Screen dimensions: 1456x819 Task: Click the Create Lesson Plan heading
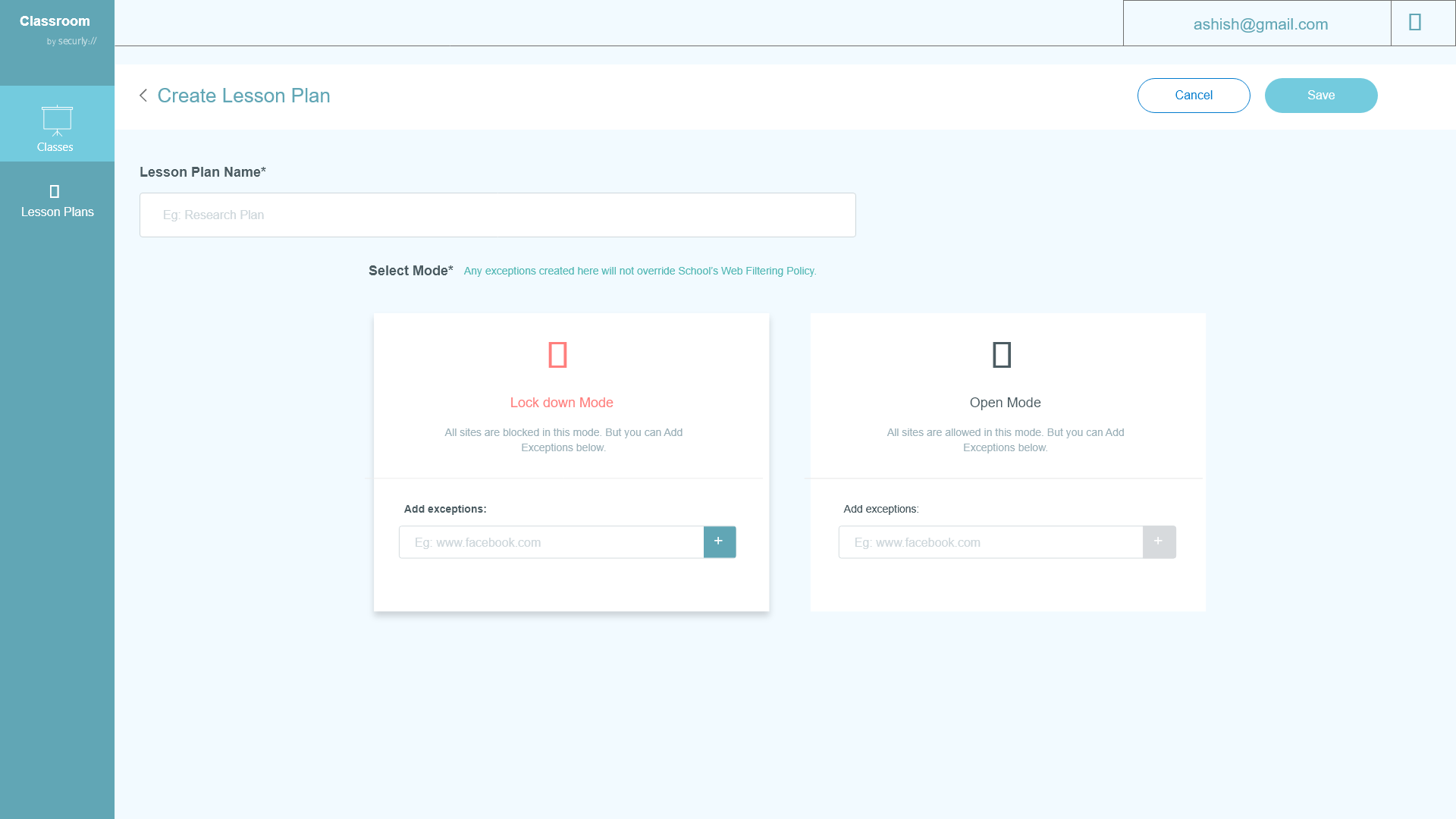point(243,96)
